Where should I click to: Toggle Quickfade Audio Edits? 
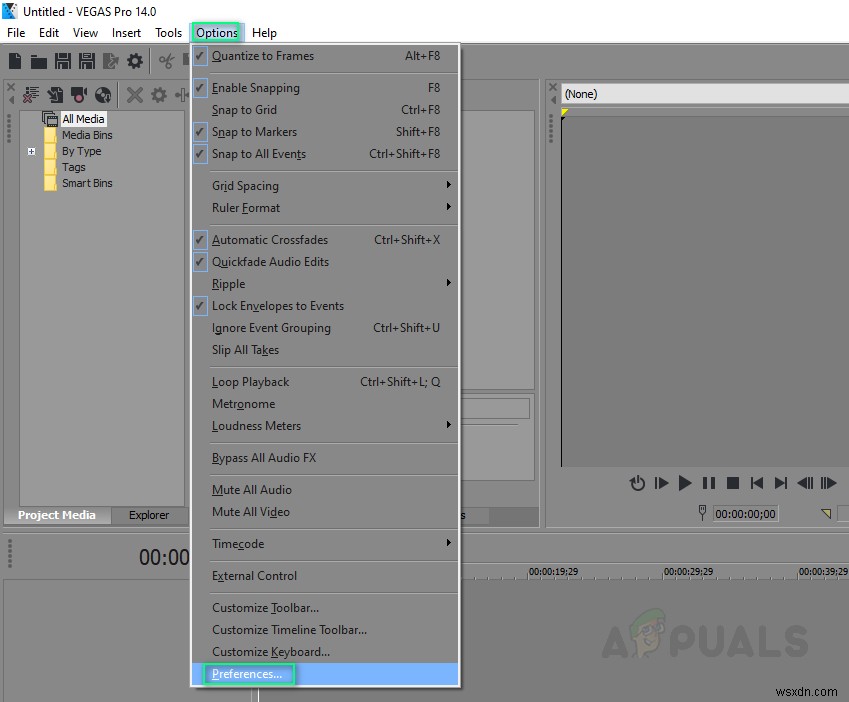325,262
